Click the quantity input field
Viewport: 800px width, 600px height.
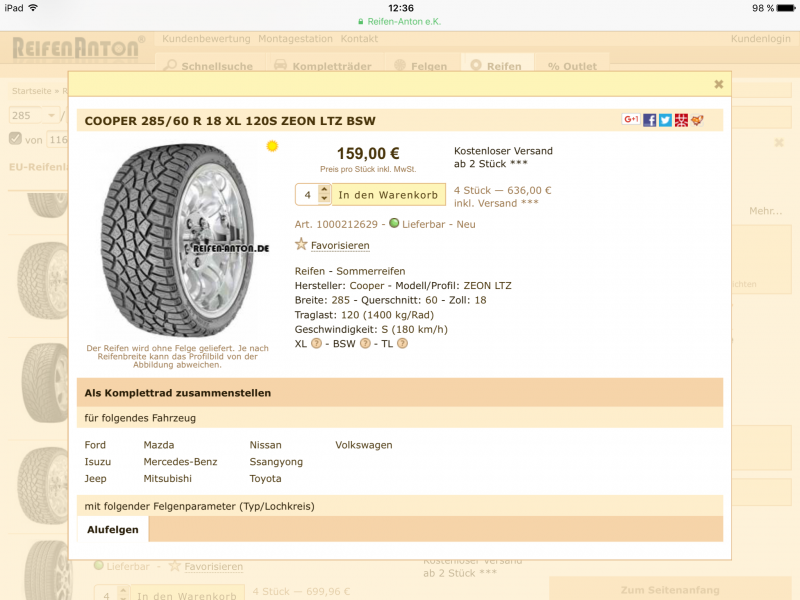pos(308,195)
